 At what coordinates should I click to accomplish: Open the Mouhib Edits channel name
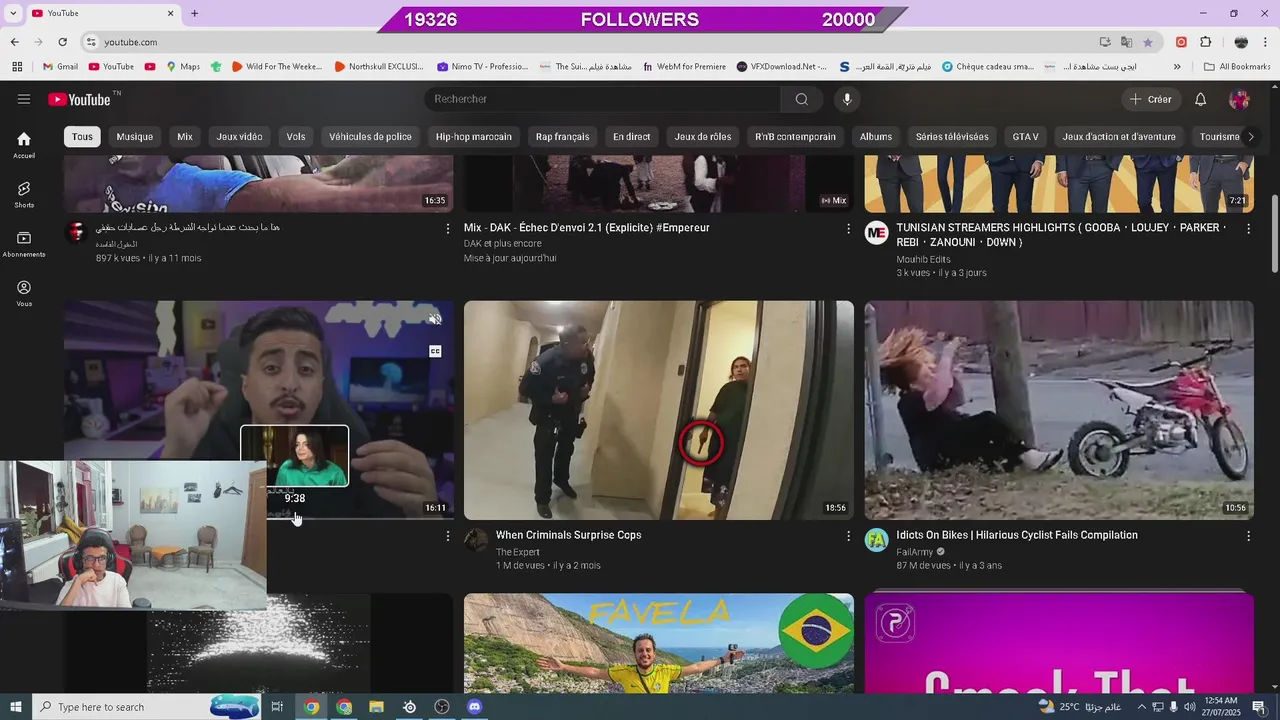click(923, 259)
